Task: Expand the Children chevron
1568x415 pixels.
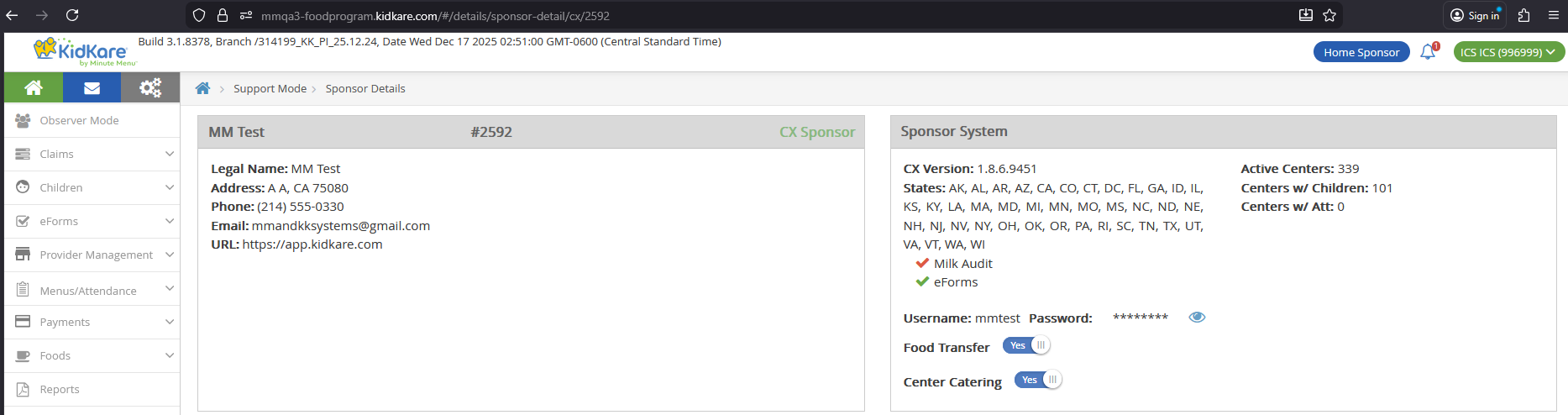Action: (170, 187)
